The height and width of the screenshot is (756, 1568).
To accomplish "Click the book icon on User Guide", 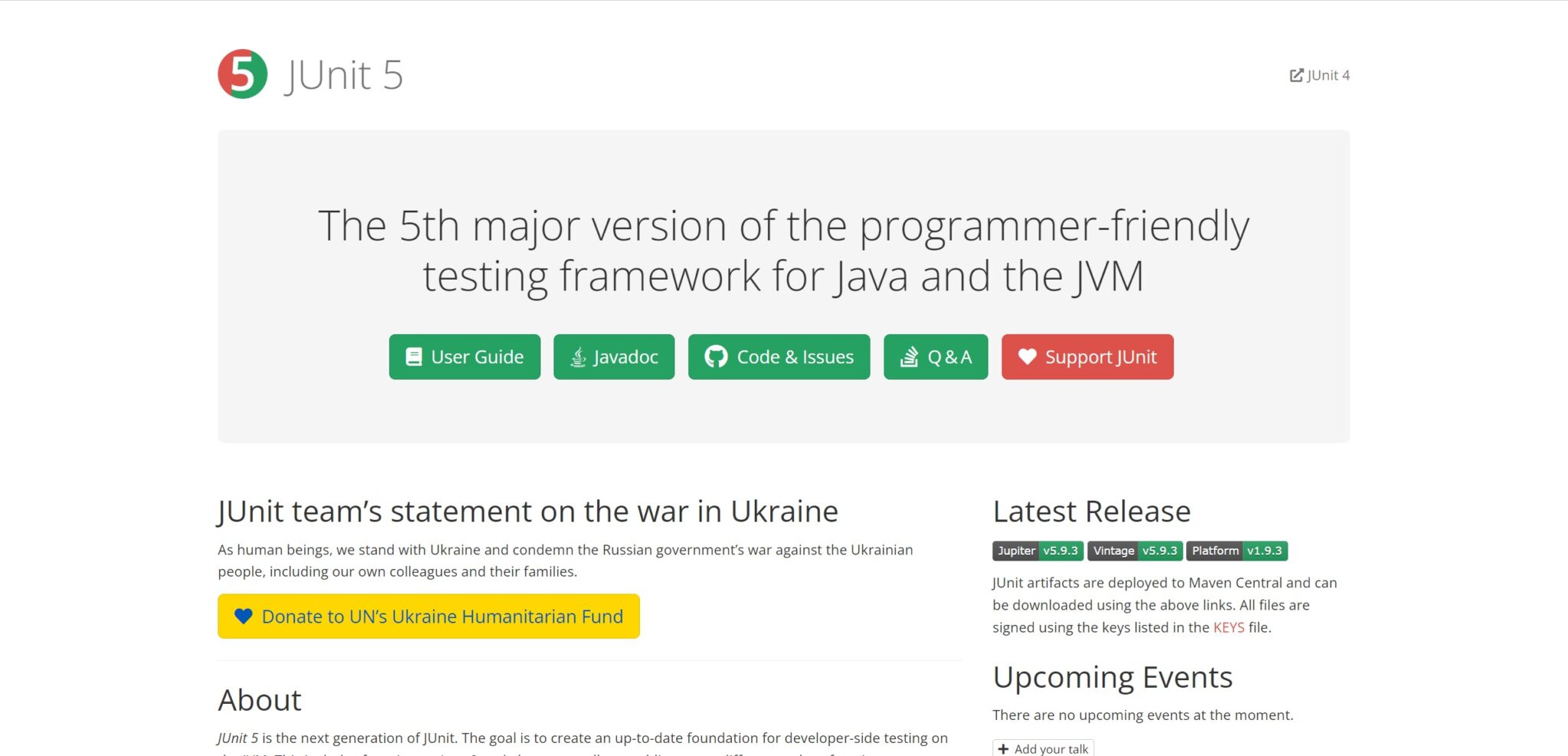I will tap(413, 357).
